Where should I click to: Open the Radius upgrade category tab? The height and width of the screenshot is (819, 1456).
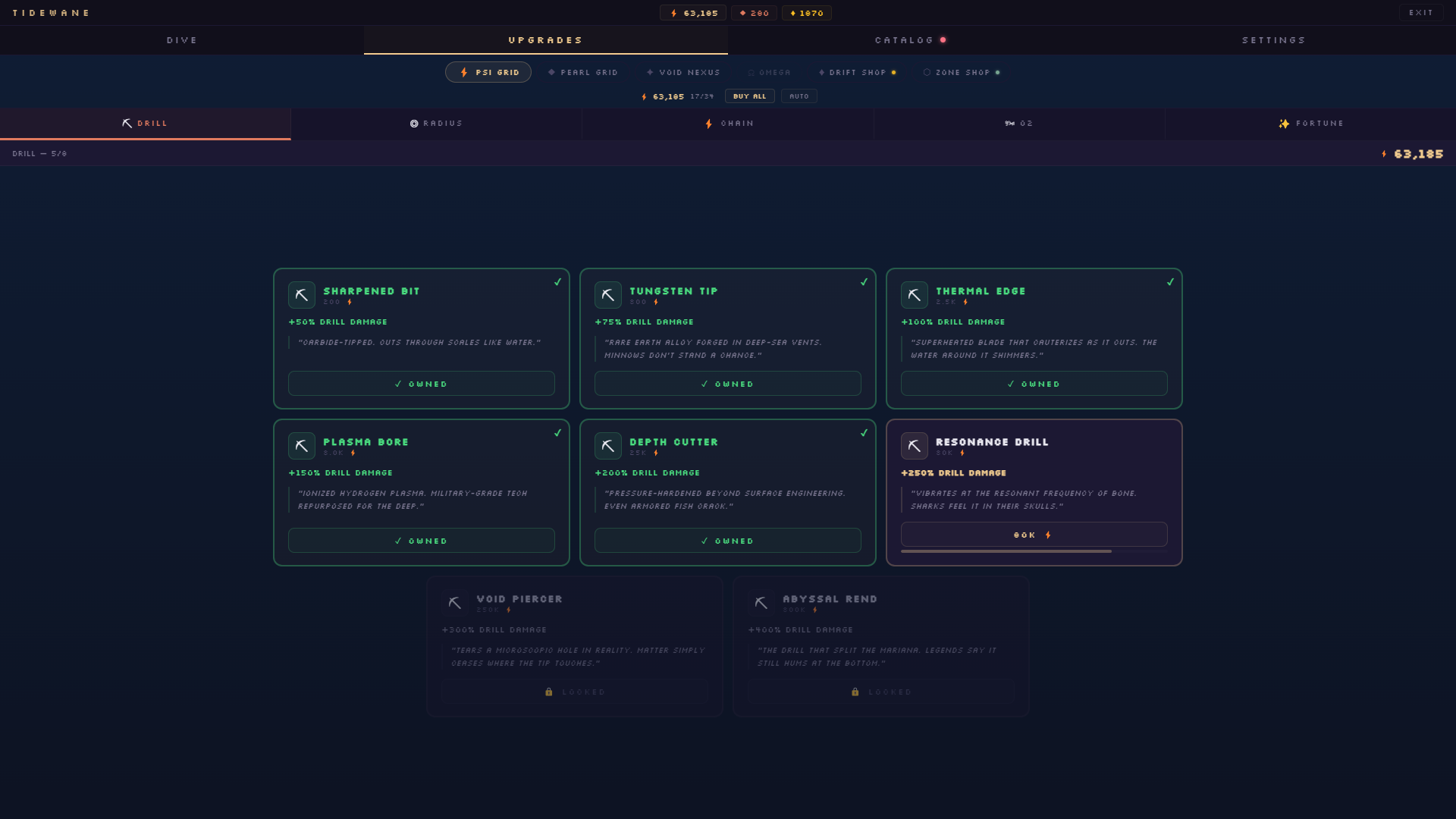pos(436,124)
